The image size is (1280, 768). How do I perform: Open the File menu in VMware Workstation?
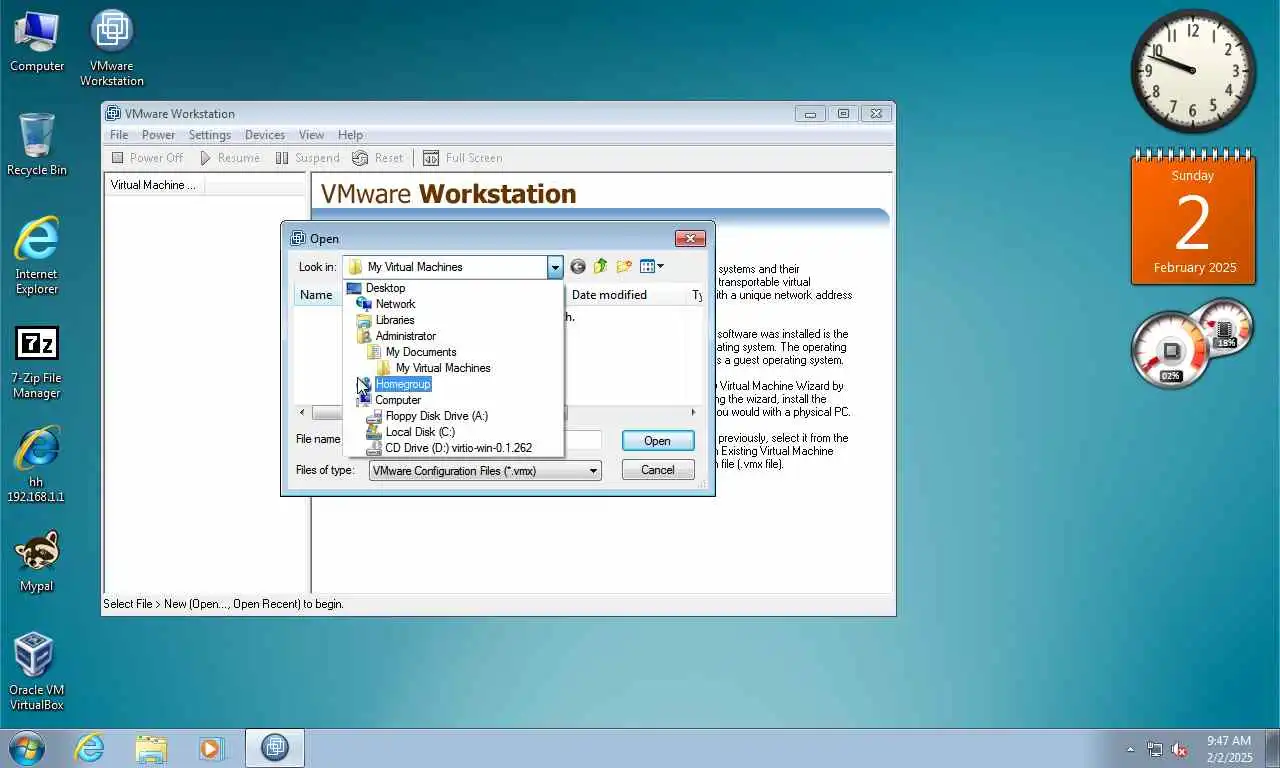point(119,135)
